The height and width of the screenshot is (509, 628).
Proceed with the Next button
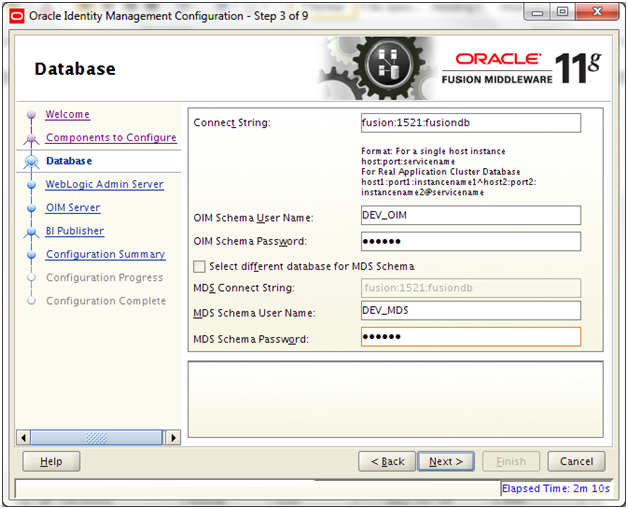pyautogui.click(x=446, y=462)
